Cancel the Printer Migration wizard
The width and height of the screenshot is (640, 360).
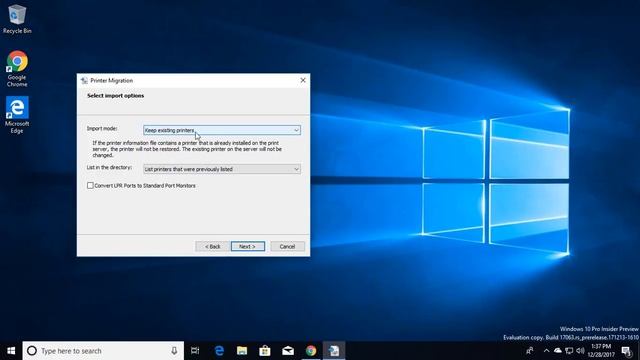pyautogui.click(x=287, y=247)
